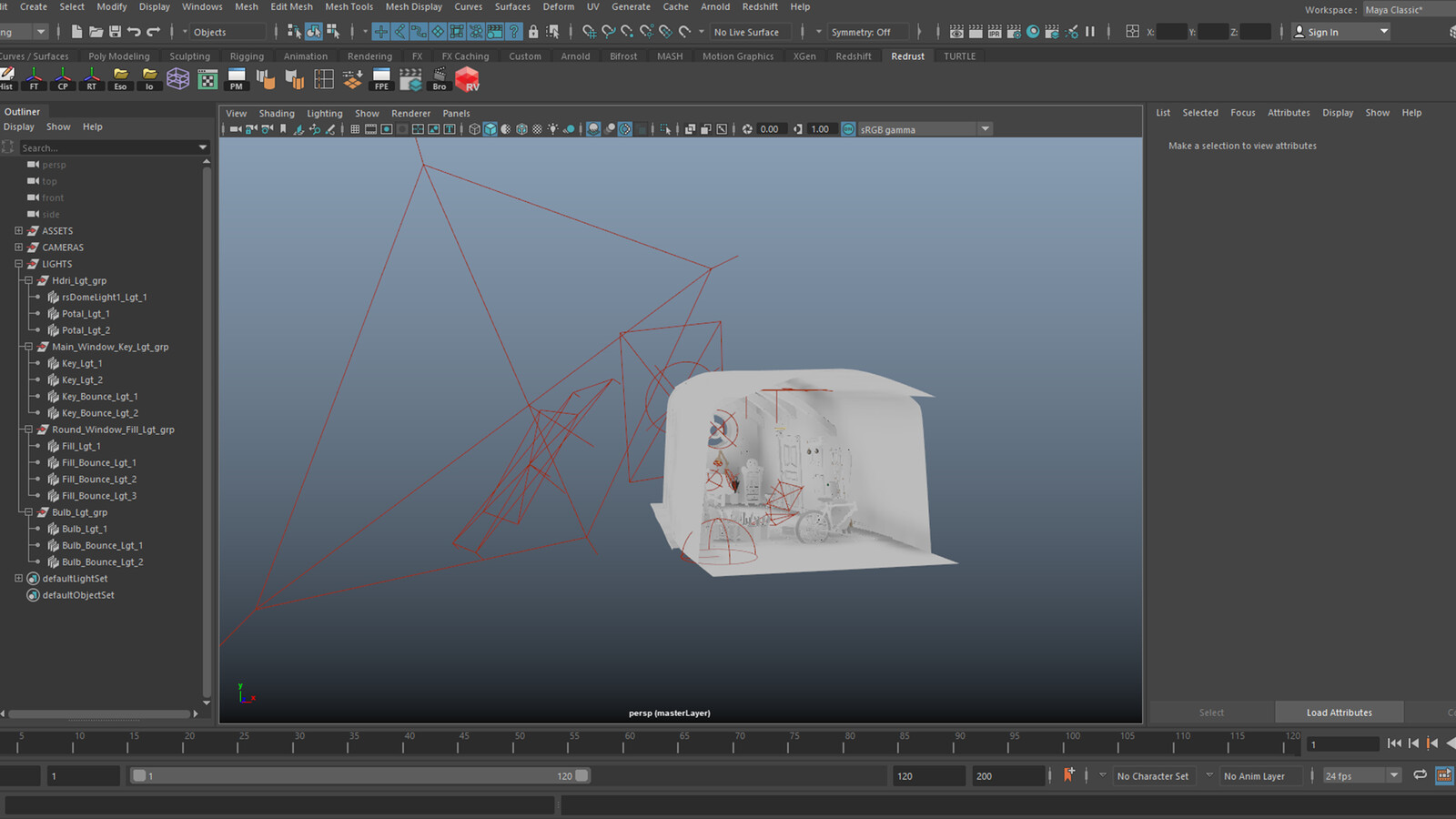Open the viewport Lighting menu
The width and height of the screenshot is (1456, 819).
point(325,114)
